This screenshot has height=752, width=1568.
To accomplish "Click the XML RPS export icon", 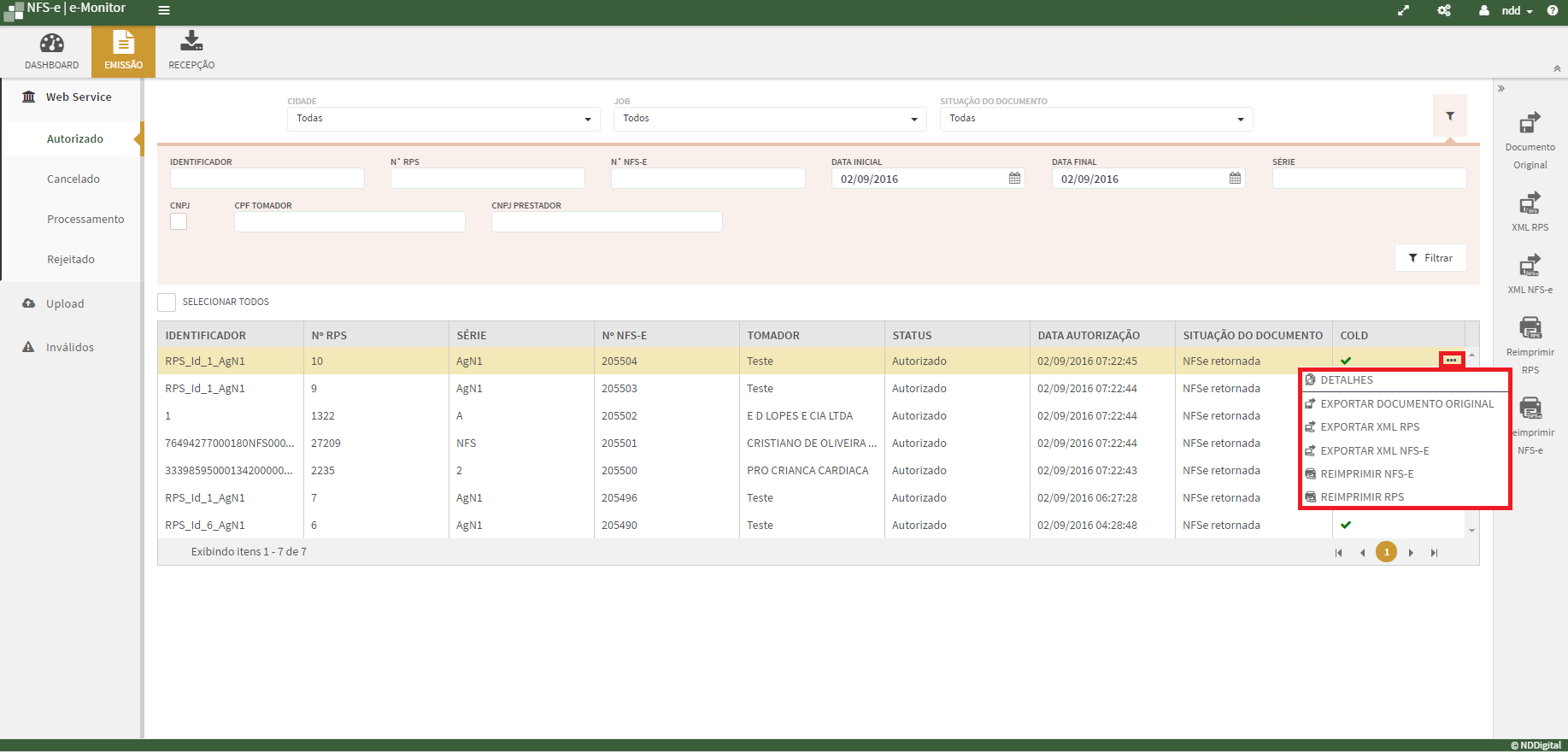I will click(1530, 203).
